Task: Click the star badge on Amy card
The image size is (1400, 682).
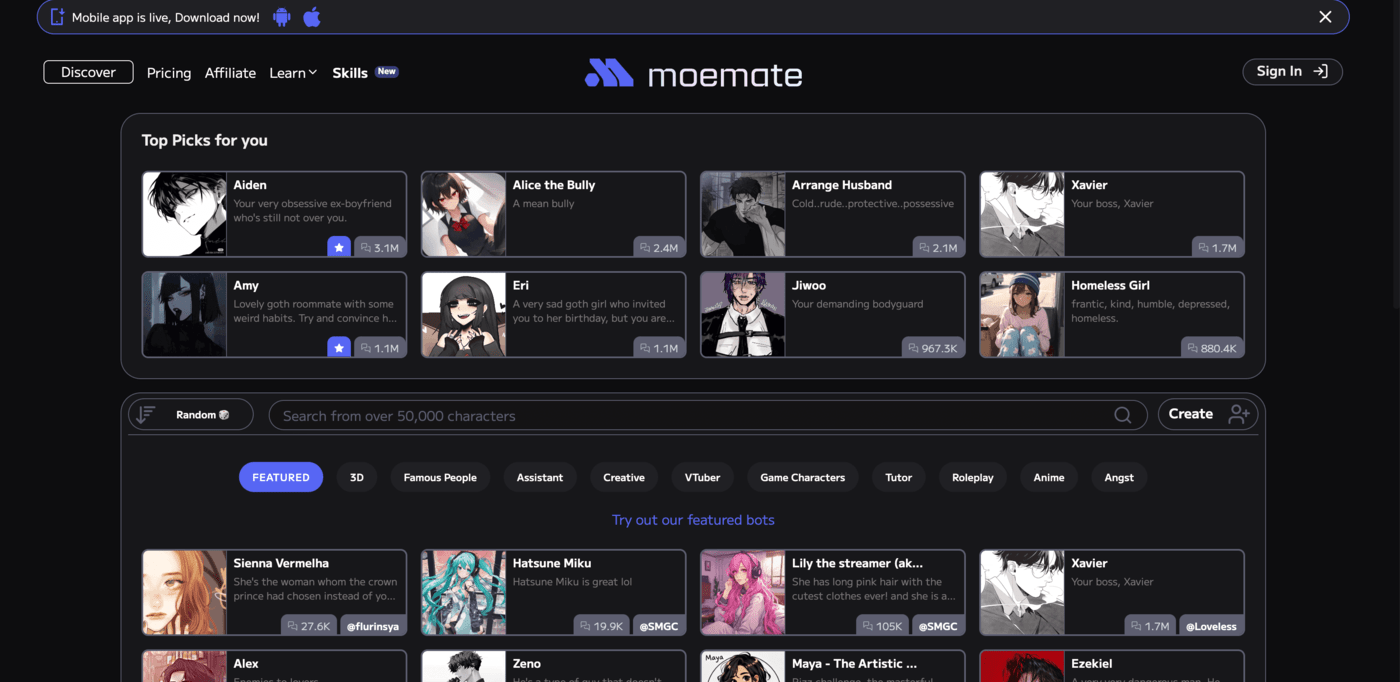Action: pyautogui.click(x=339, y=347)
